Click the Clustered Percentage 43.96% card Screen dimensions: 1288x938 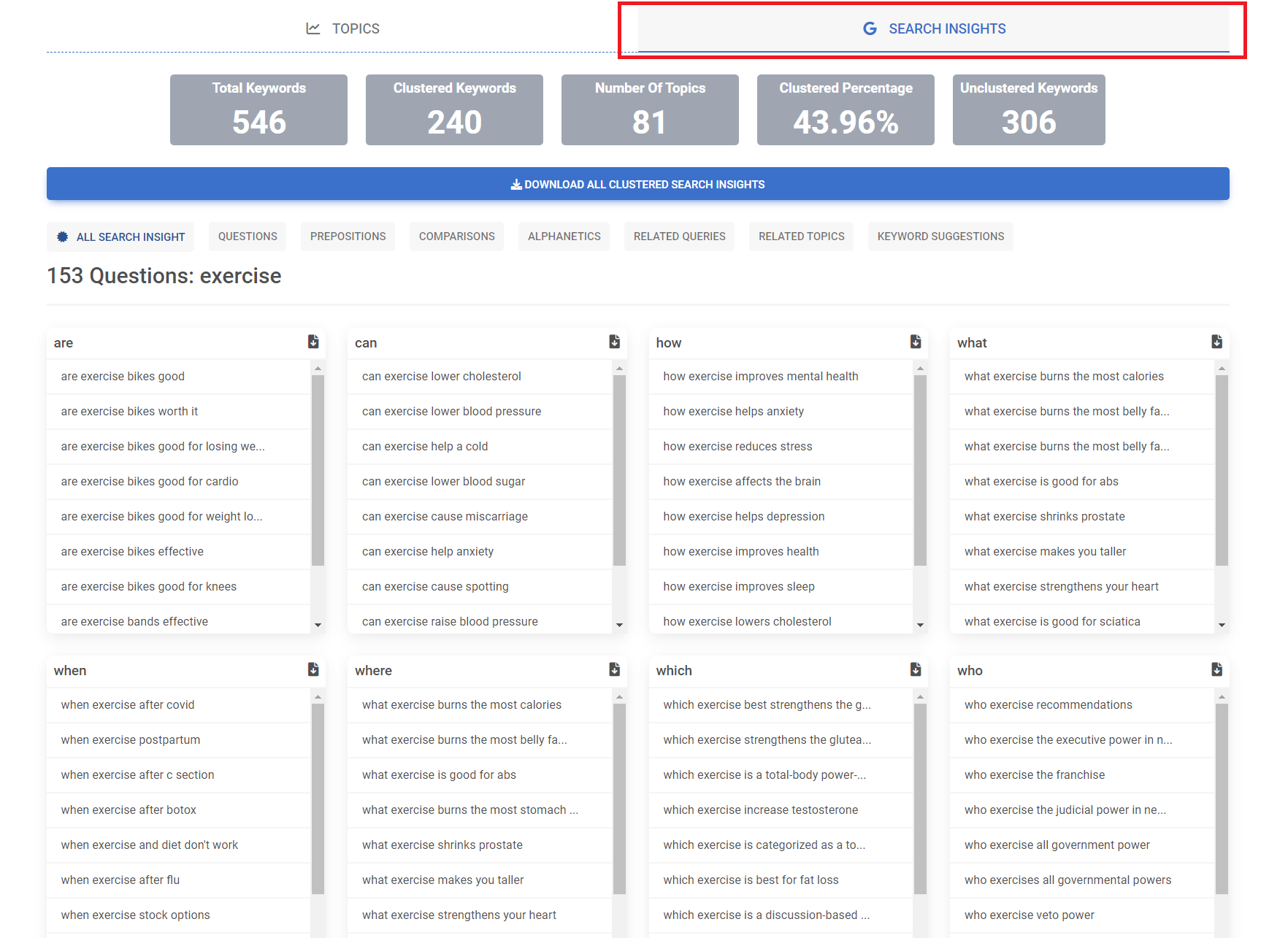846,109
